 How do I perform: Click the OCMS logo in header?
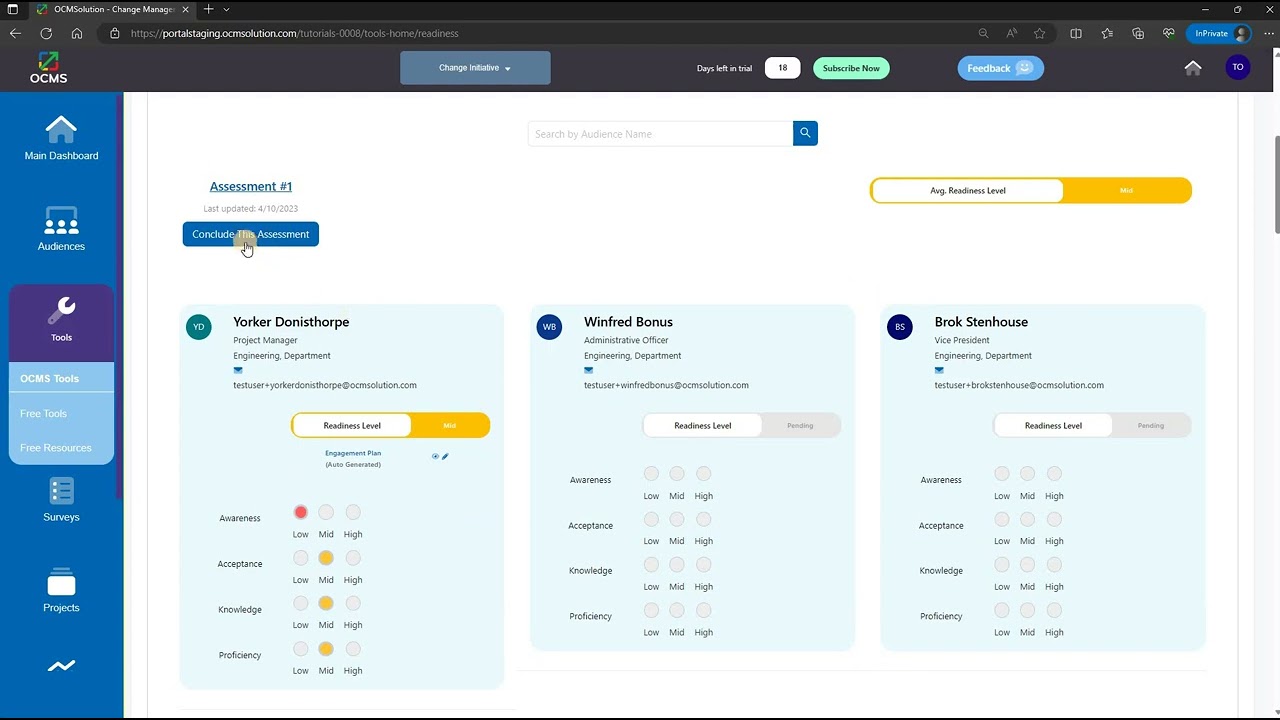(48, 68)
